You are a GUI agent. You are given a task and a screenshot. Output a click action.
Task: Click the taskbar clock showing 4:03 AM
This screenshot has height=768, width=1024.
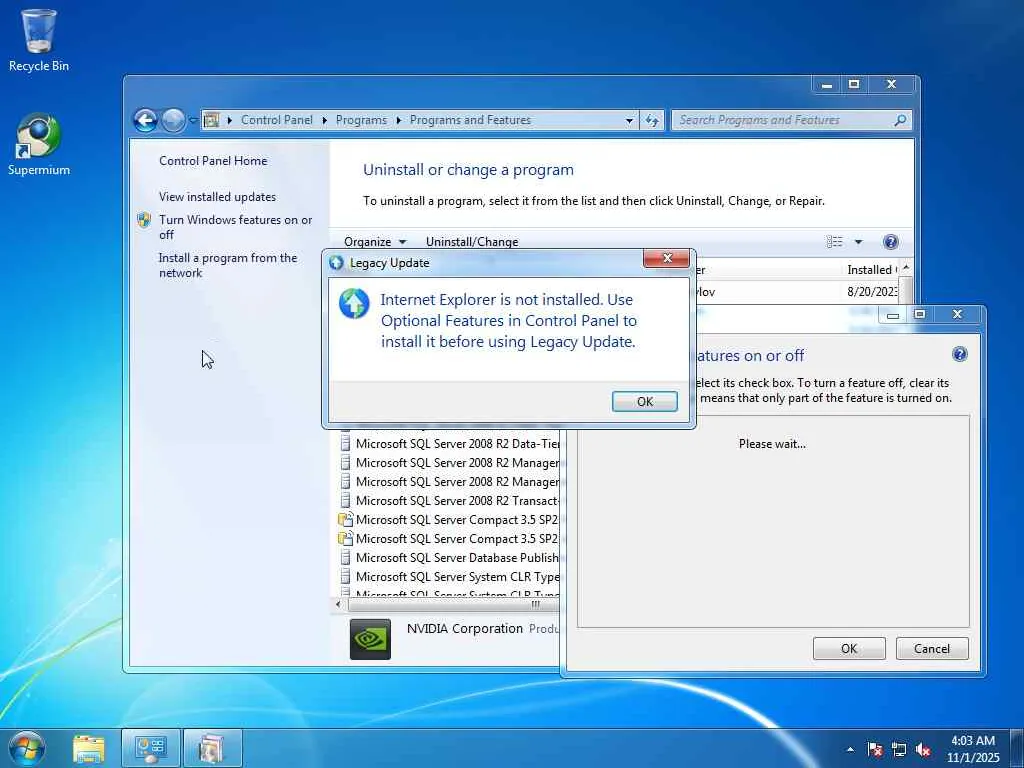pyautogui.click(x=973, y=748)
